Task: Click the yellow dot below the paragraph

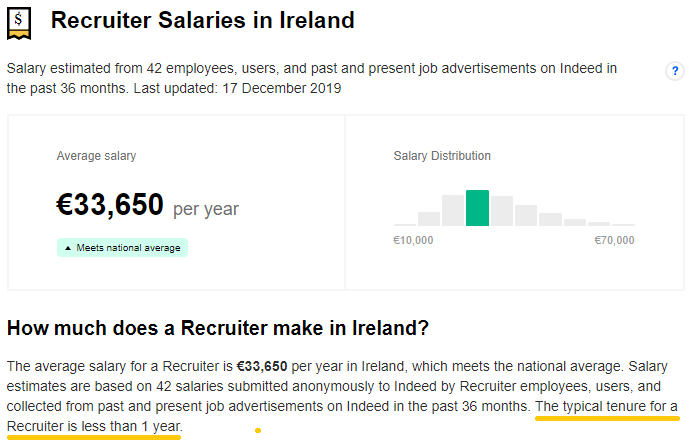Action: pyautogui.click(x=258, y=430)
